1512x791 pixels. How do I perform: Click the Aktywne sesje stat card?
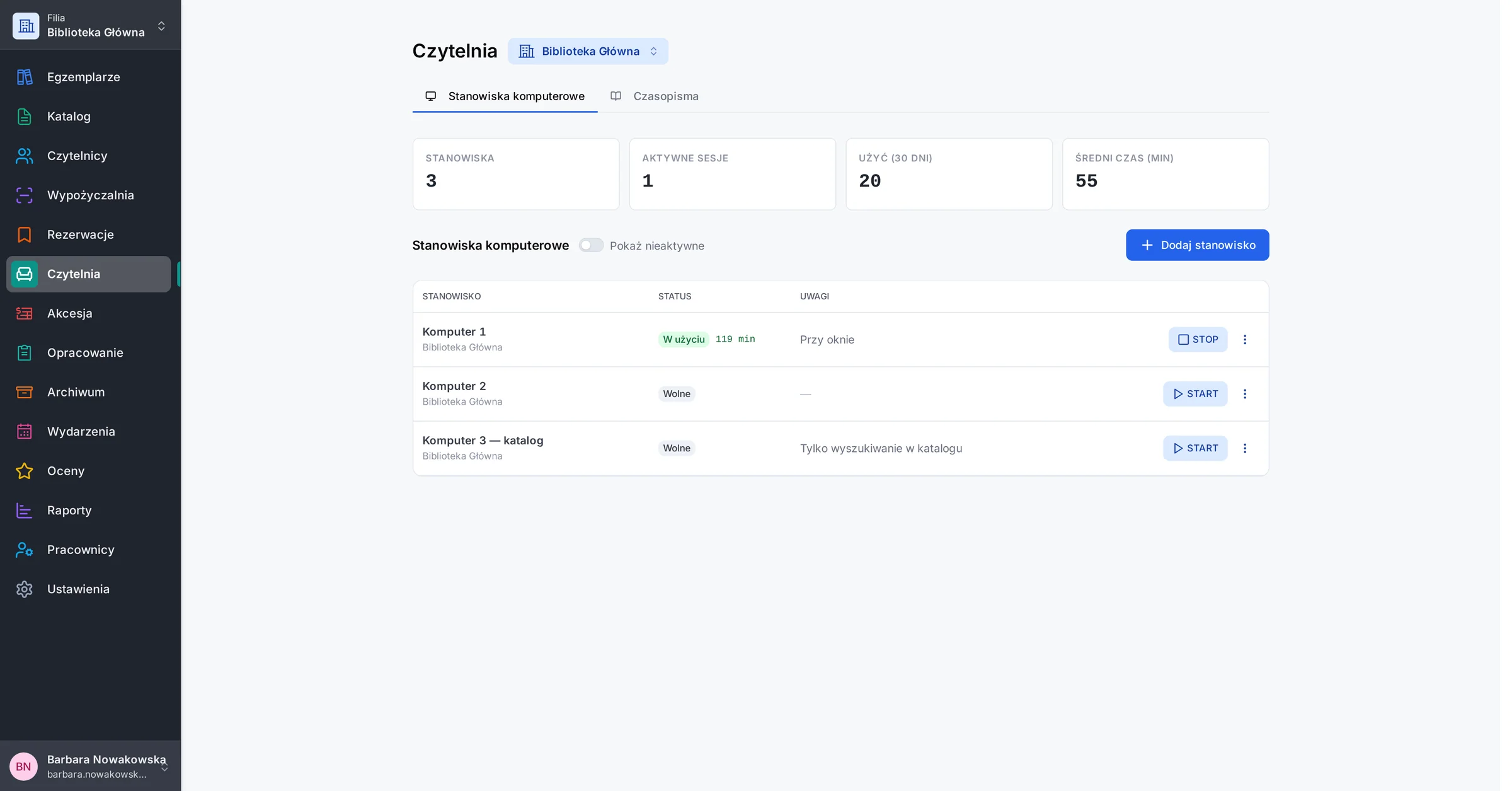(x=732, y=174)
